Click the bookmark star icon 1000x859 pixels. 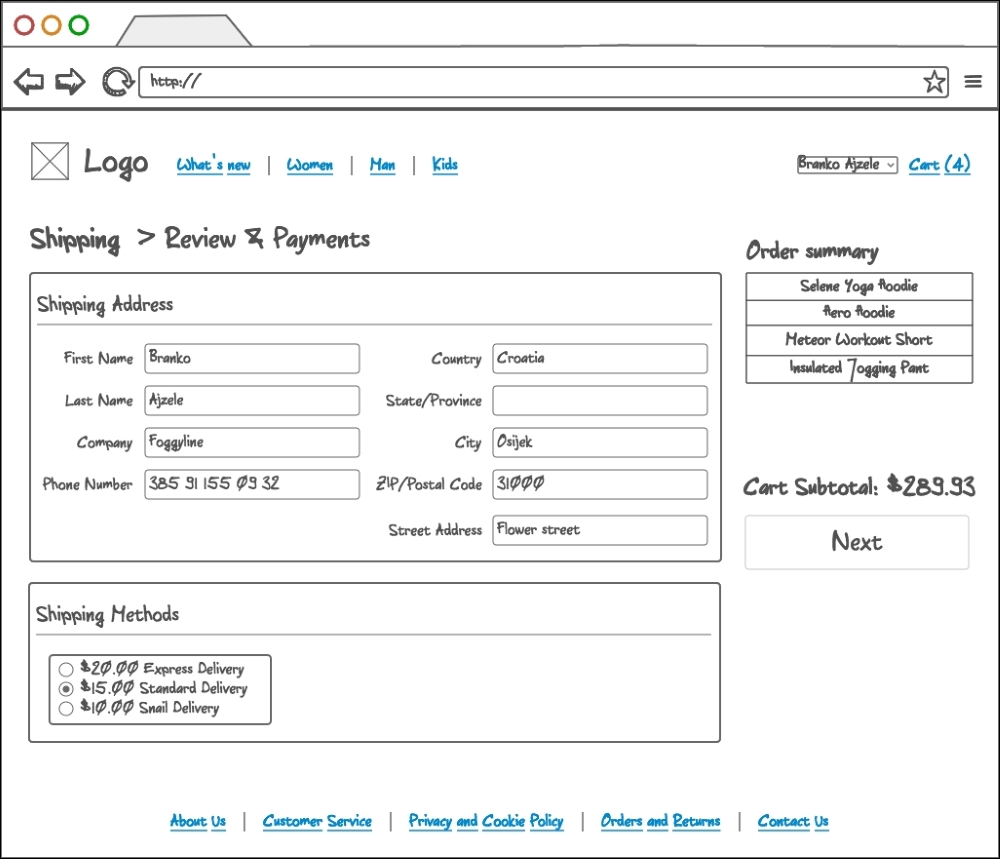pos(934,81)
